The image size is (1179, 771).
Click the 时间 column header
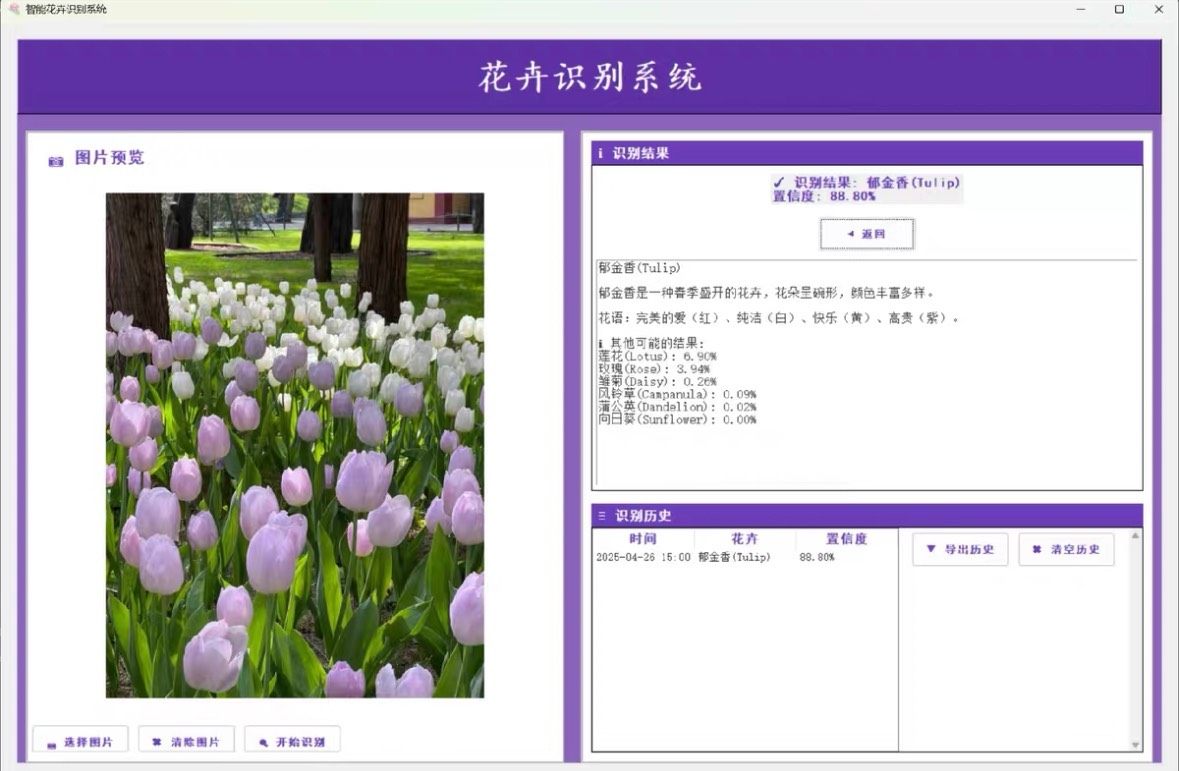click(643, 539)
